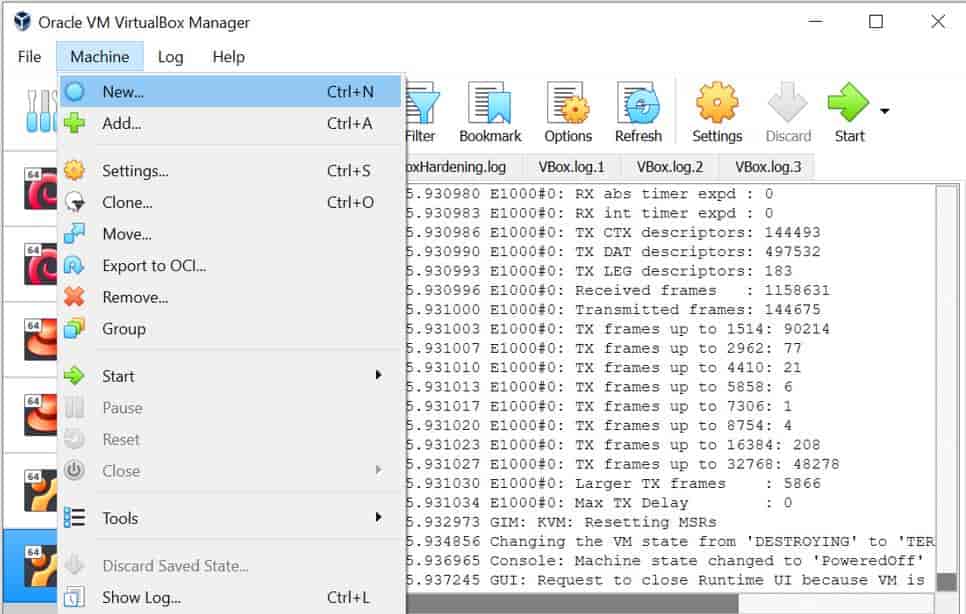This screenshot has height=614, width=966.
Task: Click the green Start arrow toolbar icon
Action: pyautogui.click(x=848, y=102)
